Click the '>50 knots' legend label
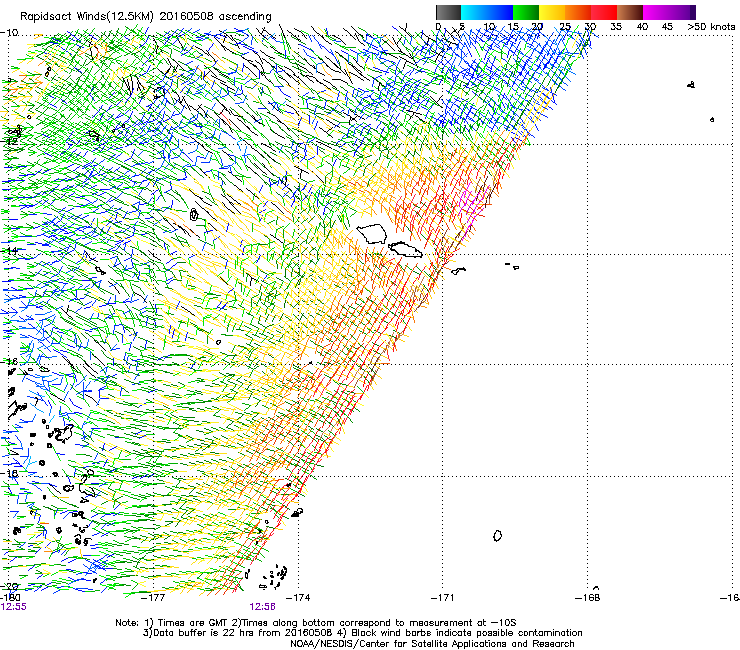The image size is (740, 650). pyautogui.click(x=711, y=27)
